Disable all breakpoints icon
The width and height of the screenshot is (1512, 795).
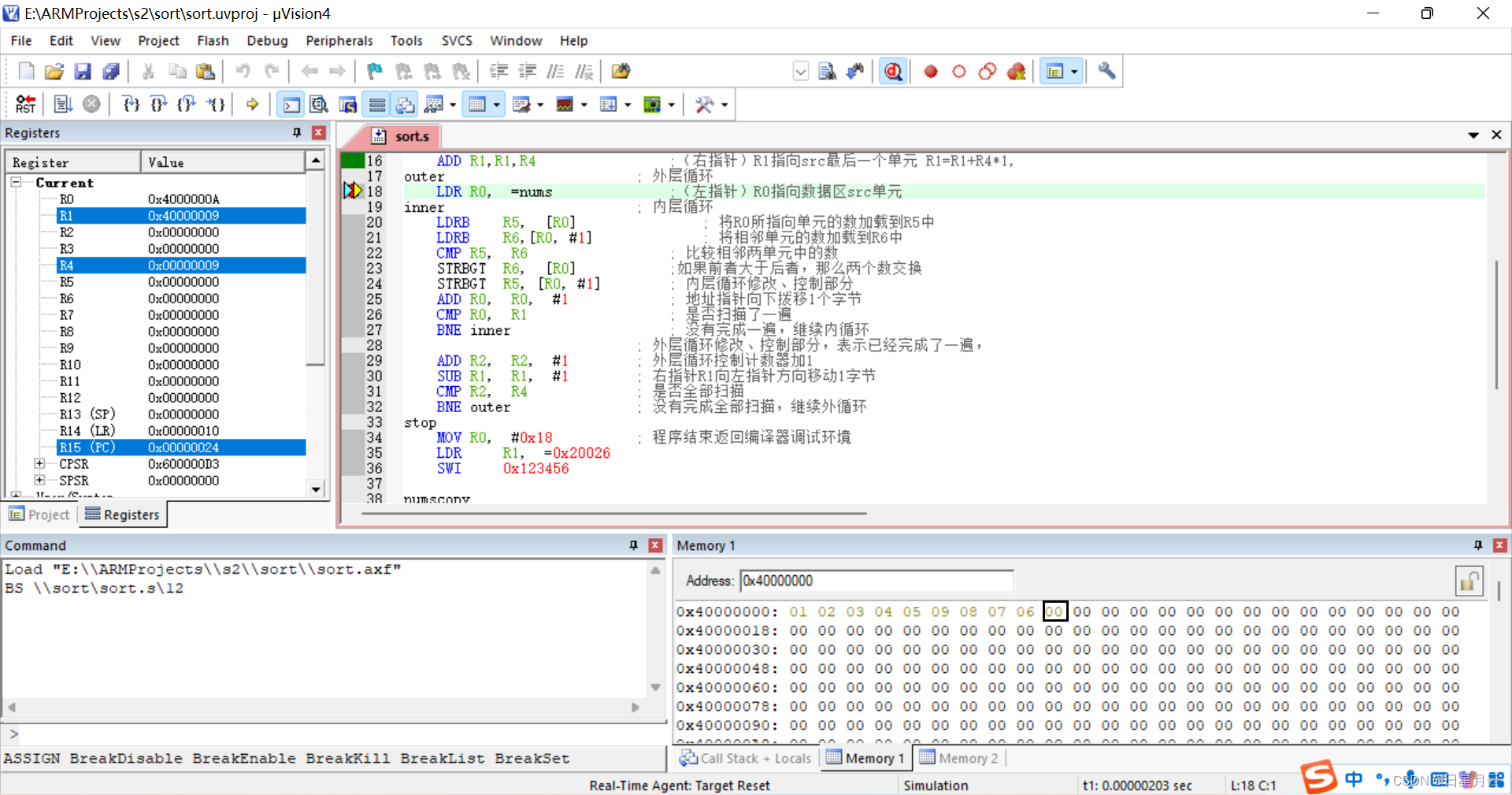pos(988,72)
